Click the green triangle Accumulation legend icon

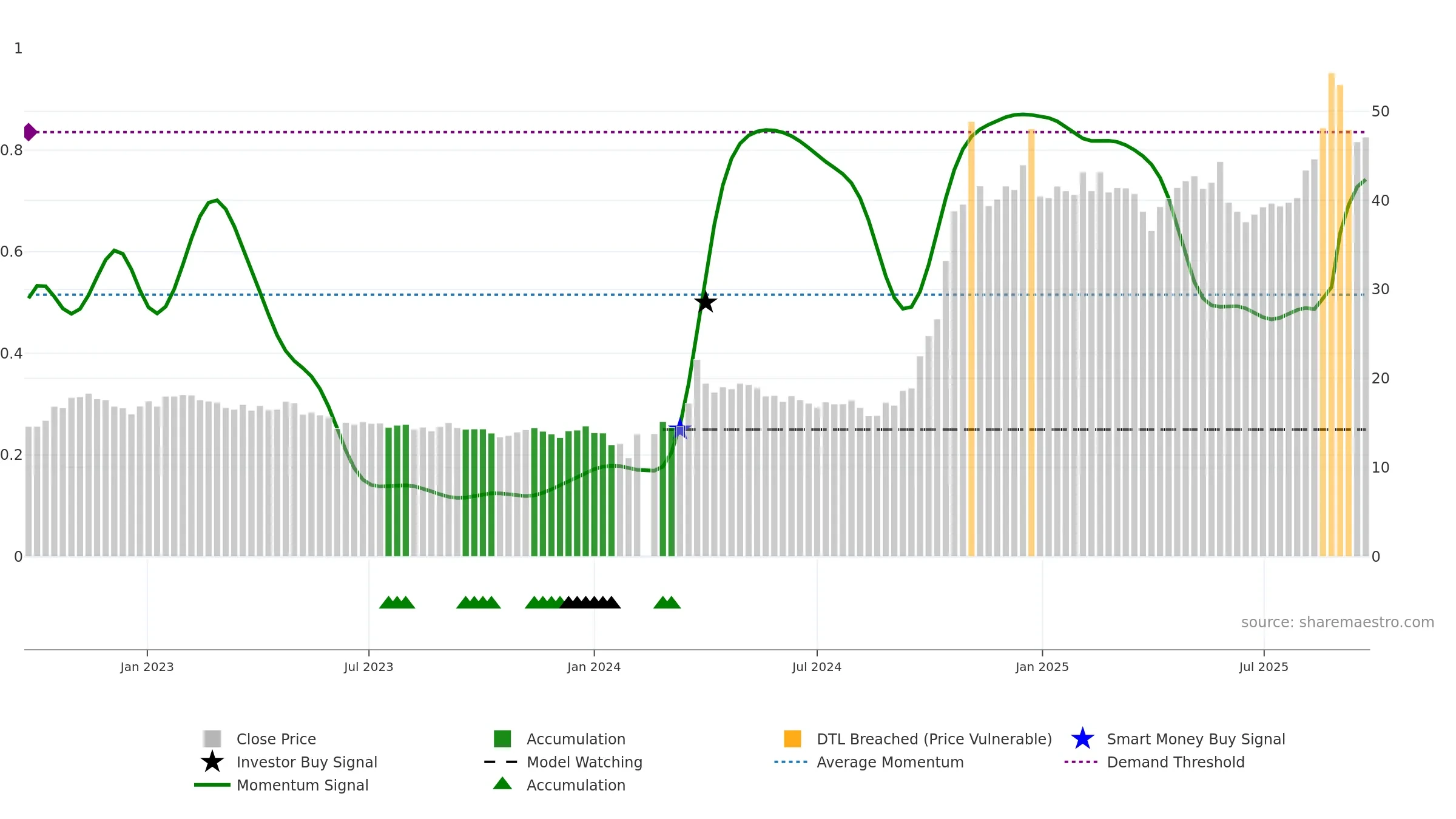tap(502, 784)
